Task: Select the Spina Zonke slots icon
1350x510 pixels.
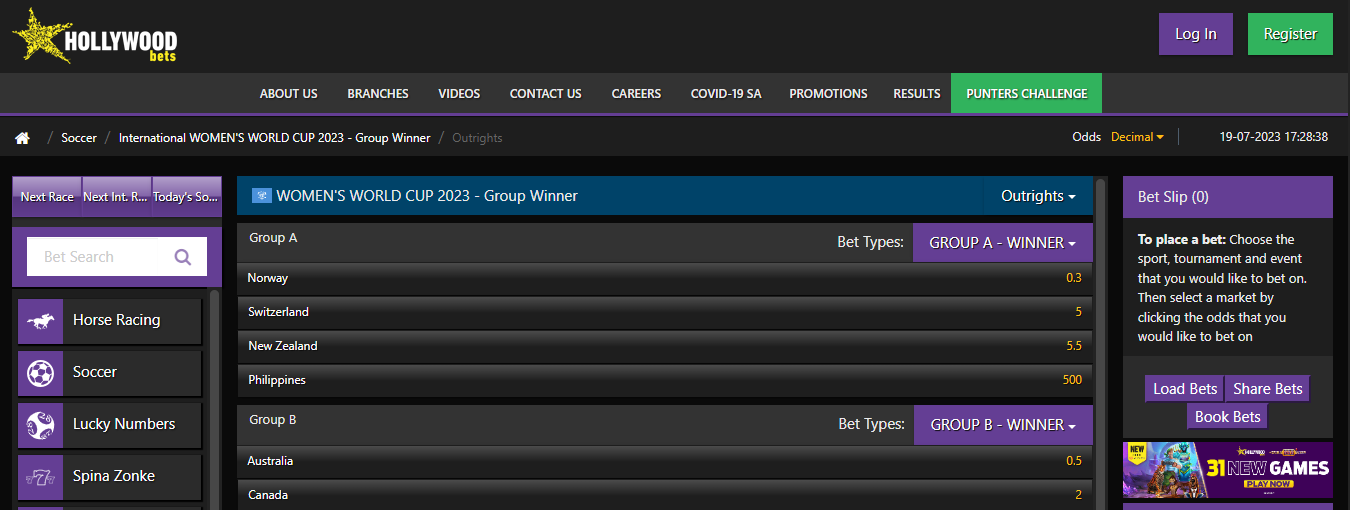Action: coord(41,477)
